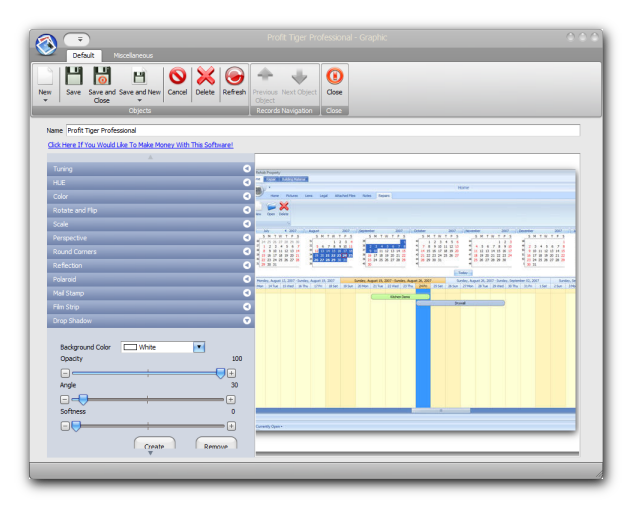Click the Opacity slider handle
Screen dimensions: 637x513
[220, 373]
